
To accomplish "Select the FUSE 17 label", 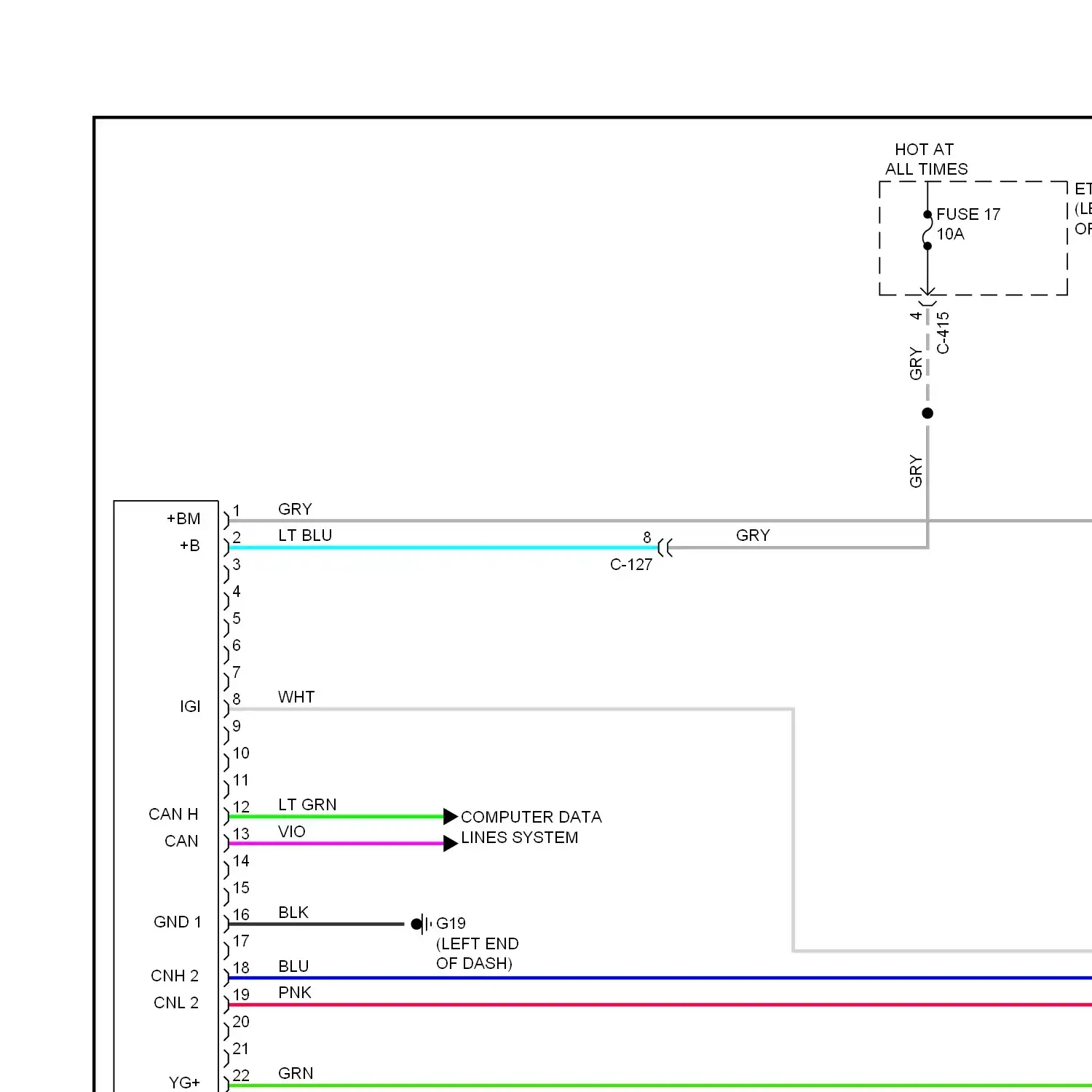I will [x=968, y=214].
